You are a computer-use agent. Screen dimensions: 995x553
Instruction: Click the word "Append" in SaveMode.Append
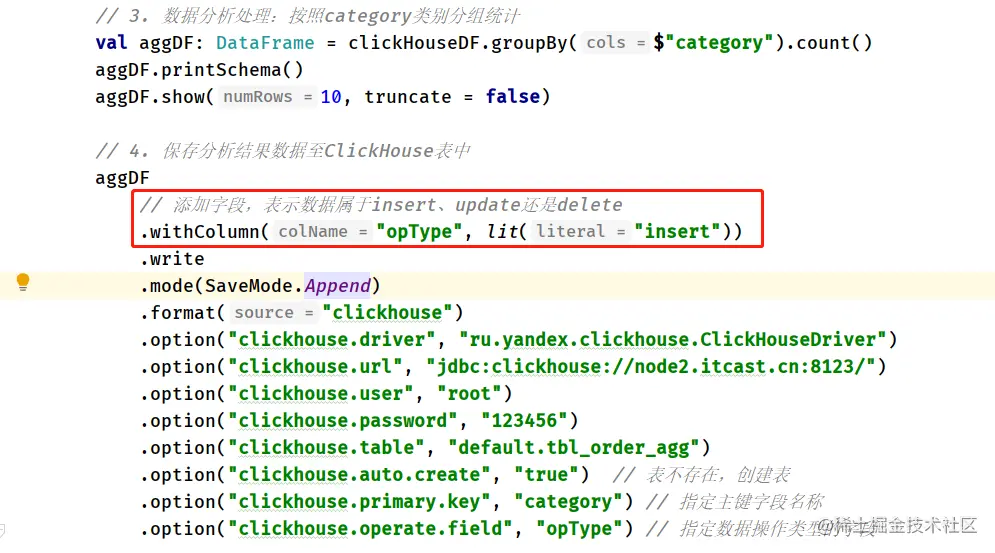point(337,286)
